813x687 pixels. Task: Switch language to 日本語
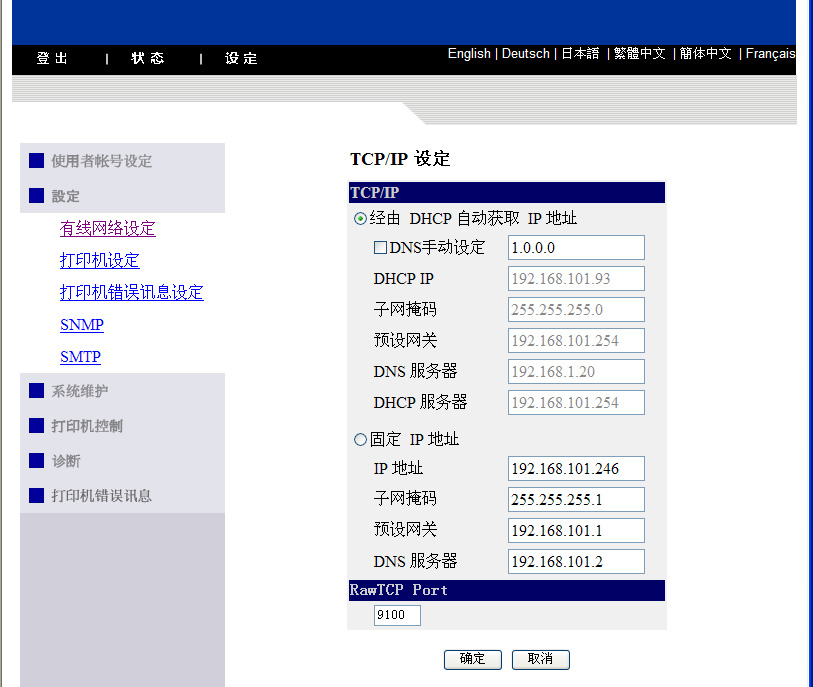[x=580, y=54]
